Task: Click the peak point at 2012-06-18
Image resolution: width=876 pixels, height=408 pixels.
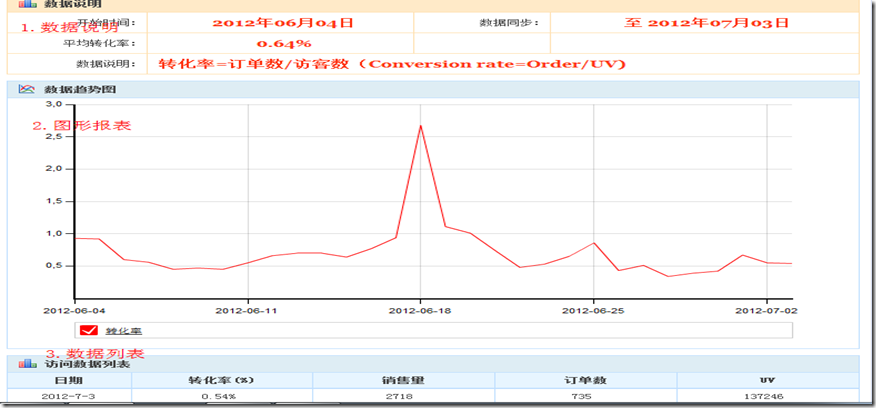Action: [x=420, y=126]
